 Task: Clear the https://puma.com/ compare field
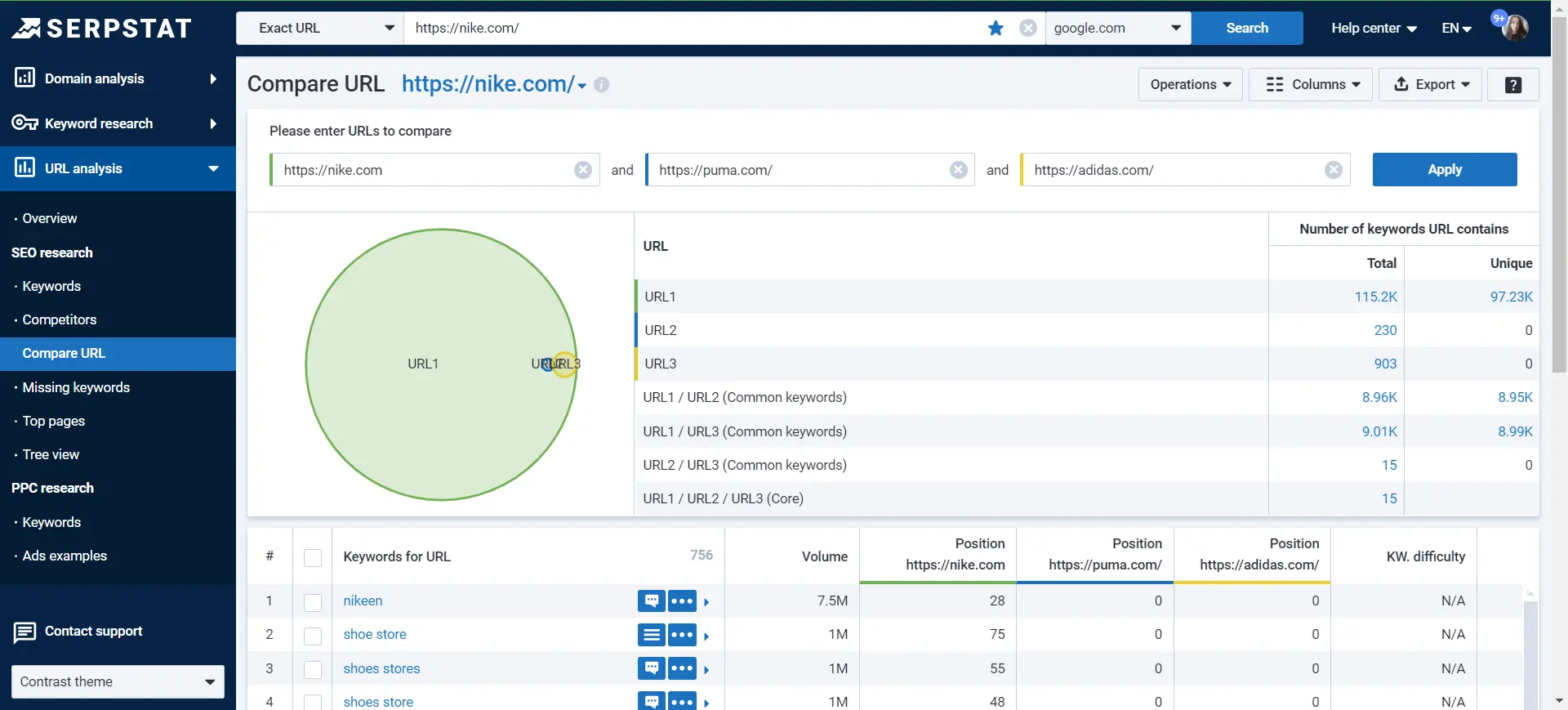pos(959,170)
